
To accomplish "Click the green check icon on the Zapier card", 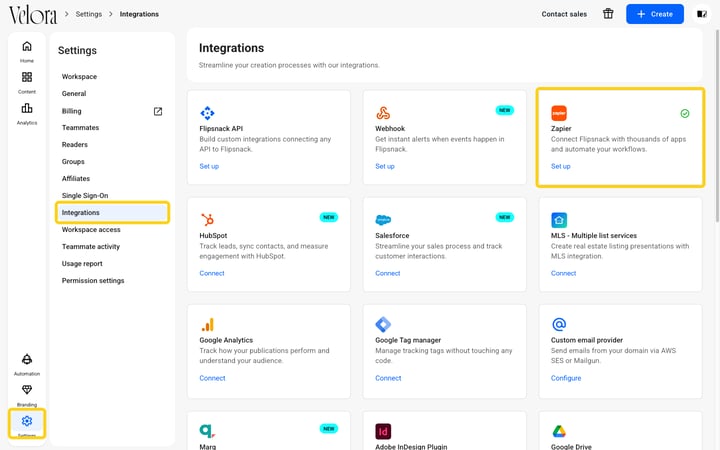I will pyautogui.click(x=685, y=113).
